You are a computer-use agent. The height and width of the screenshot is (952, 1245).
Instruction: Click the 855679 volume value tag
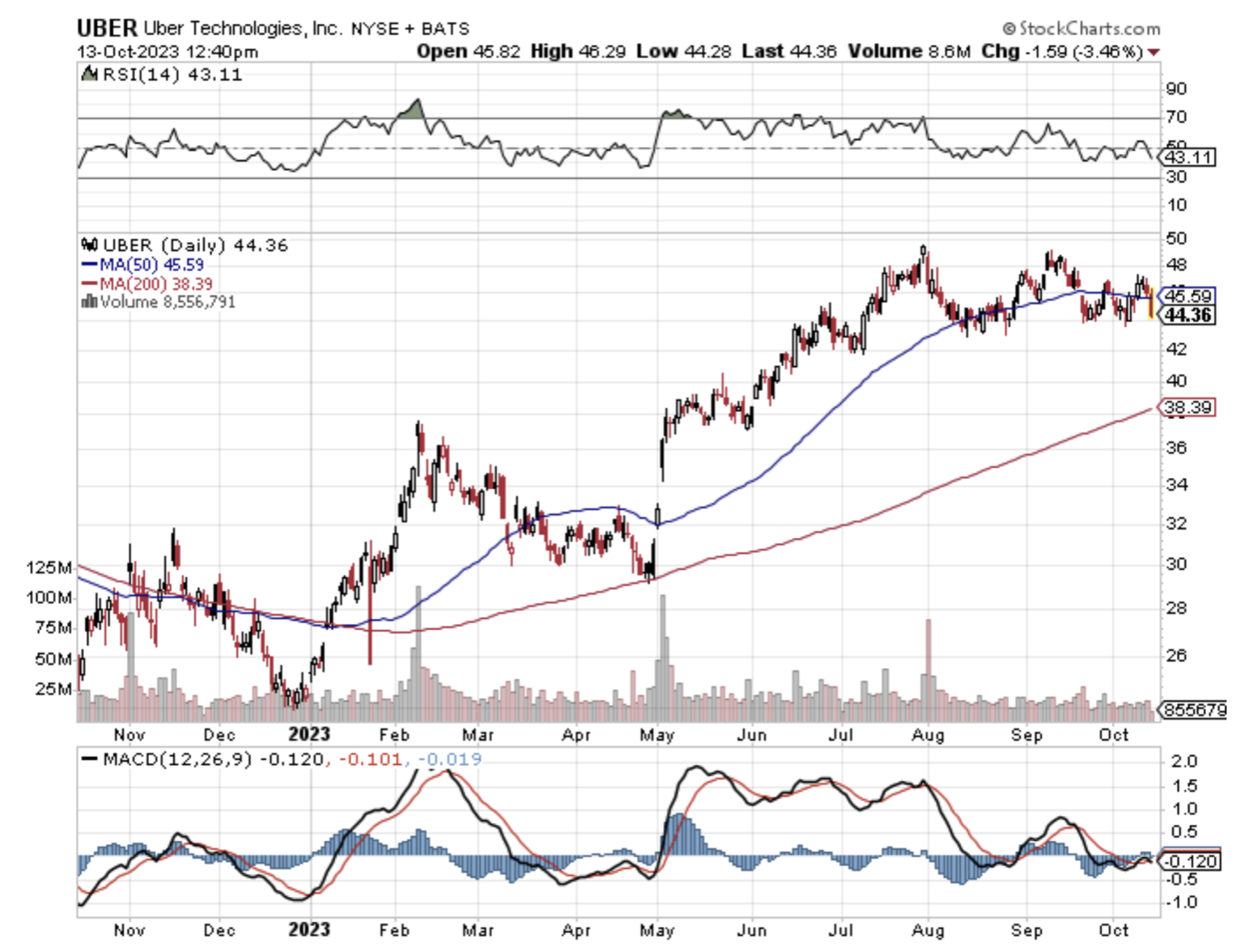(x=1195, y=710)
